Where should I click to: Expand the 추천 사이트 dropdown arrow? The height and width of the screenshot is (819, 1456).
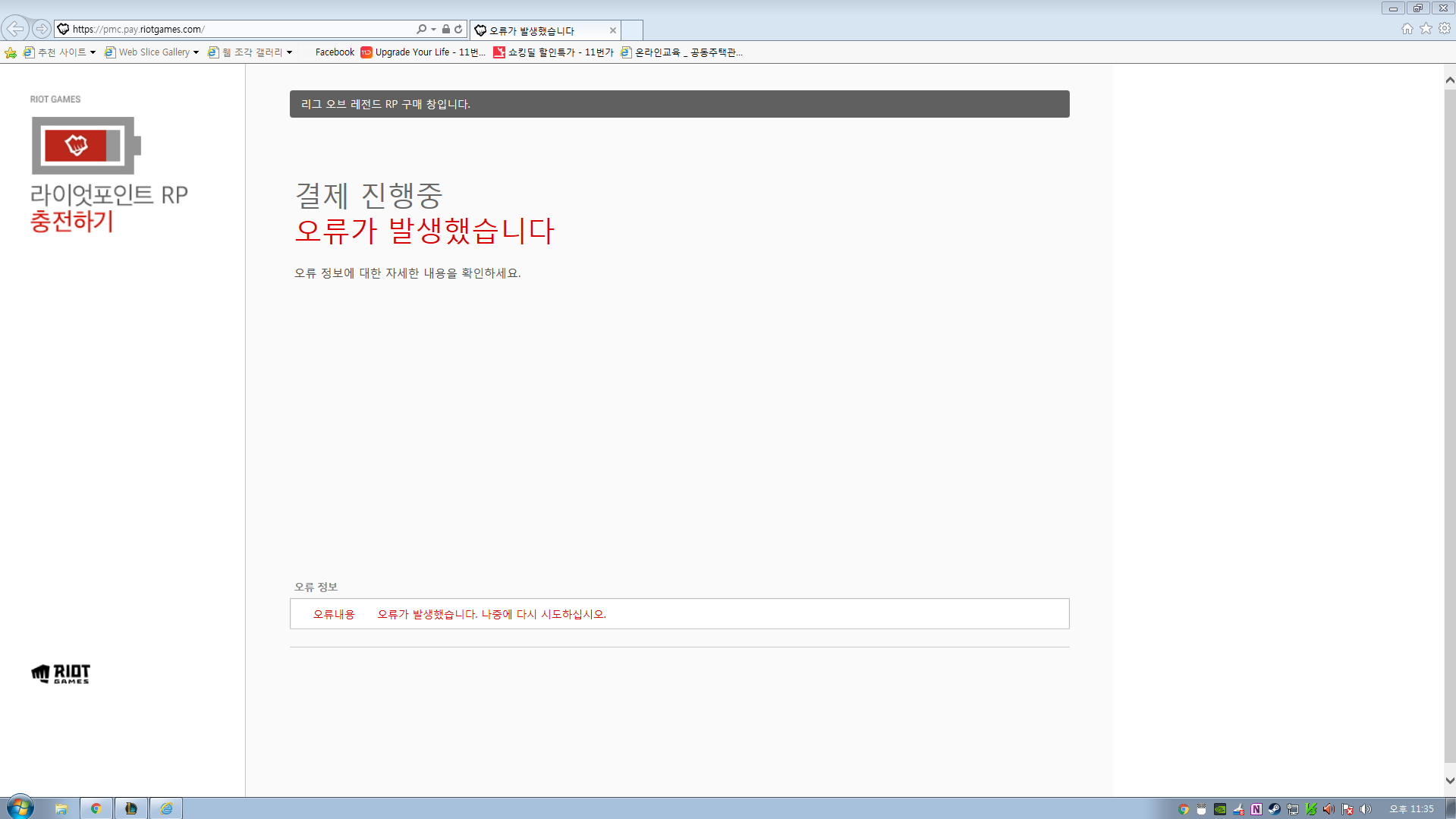click(x=93, y=52)
